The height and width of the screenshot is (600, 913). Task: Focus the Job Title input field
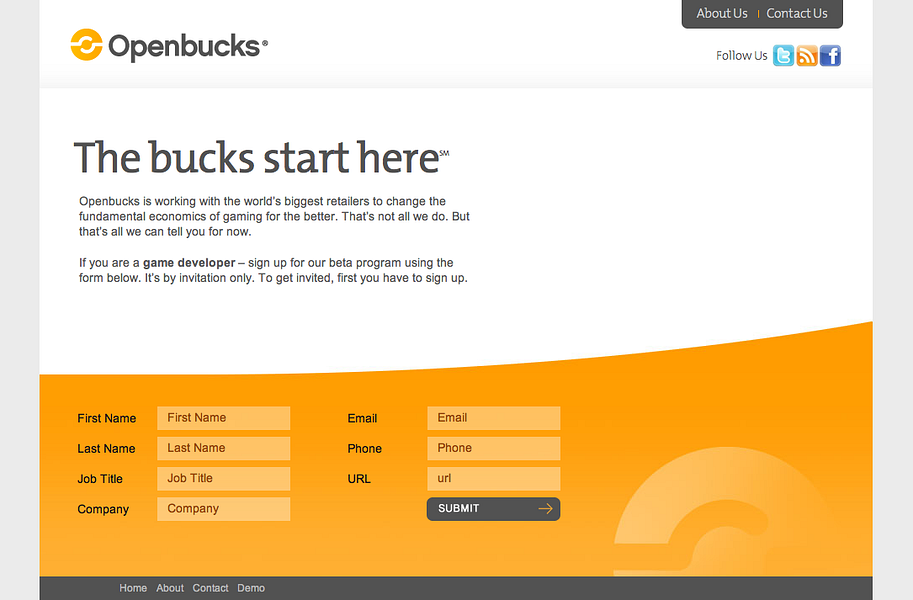pos(224,479)
